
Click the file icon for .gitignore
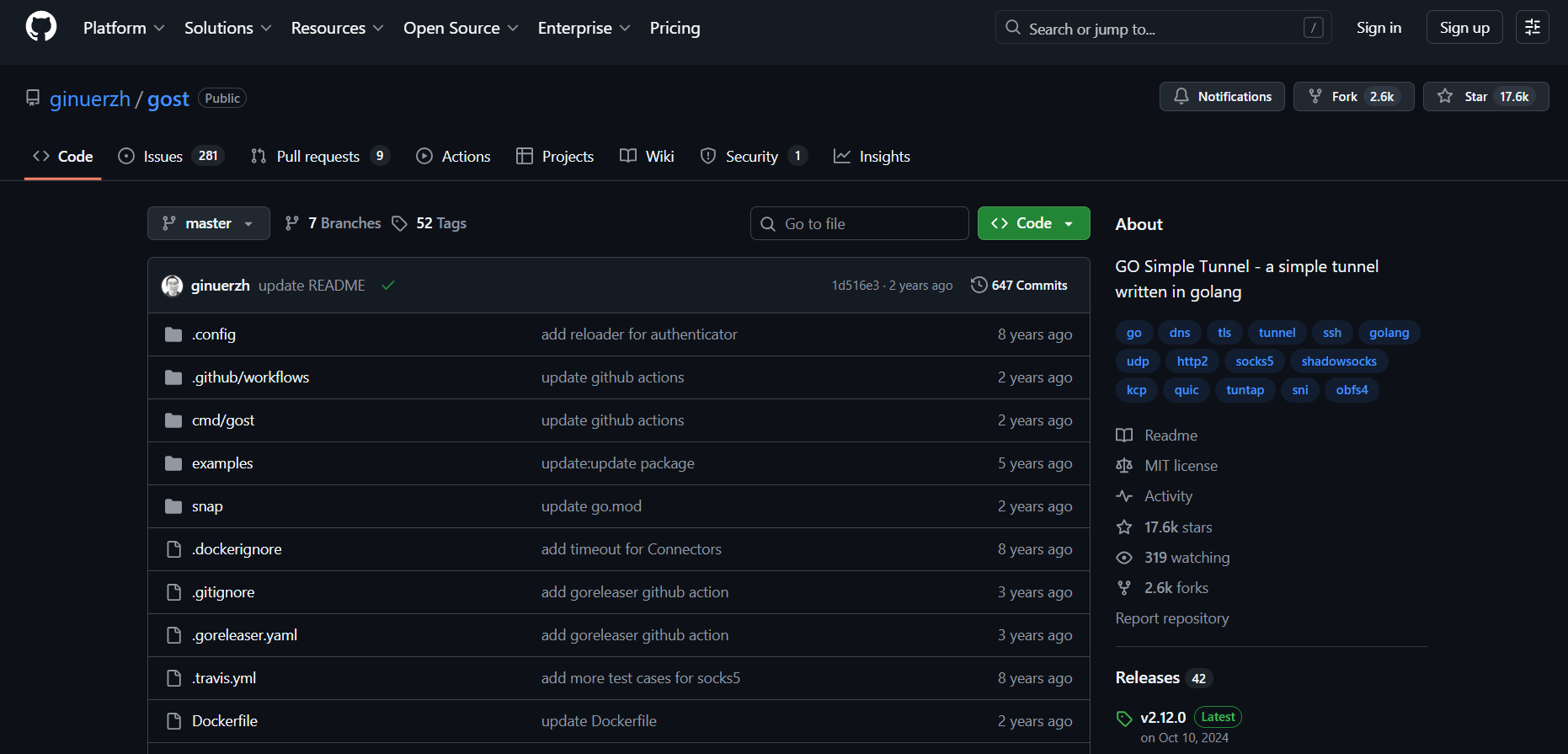(173, 592)
